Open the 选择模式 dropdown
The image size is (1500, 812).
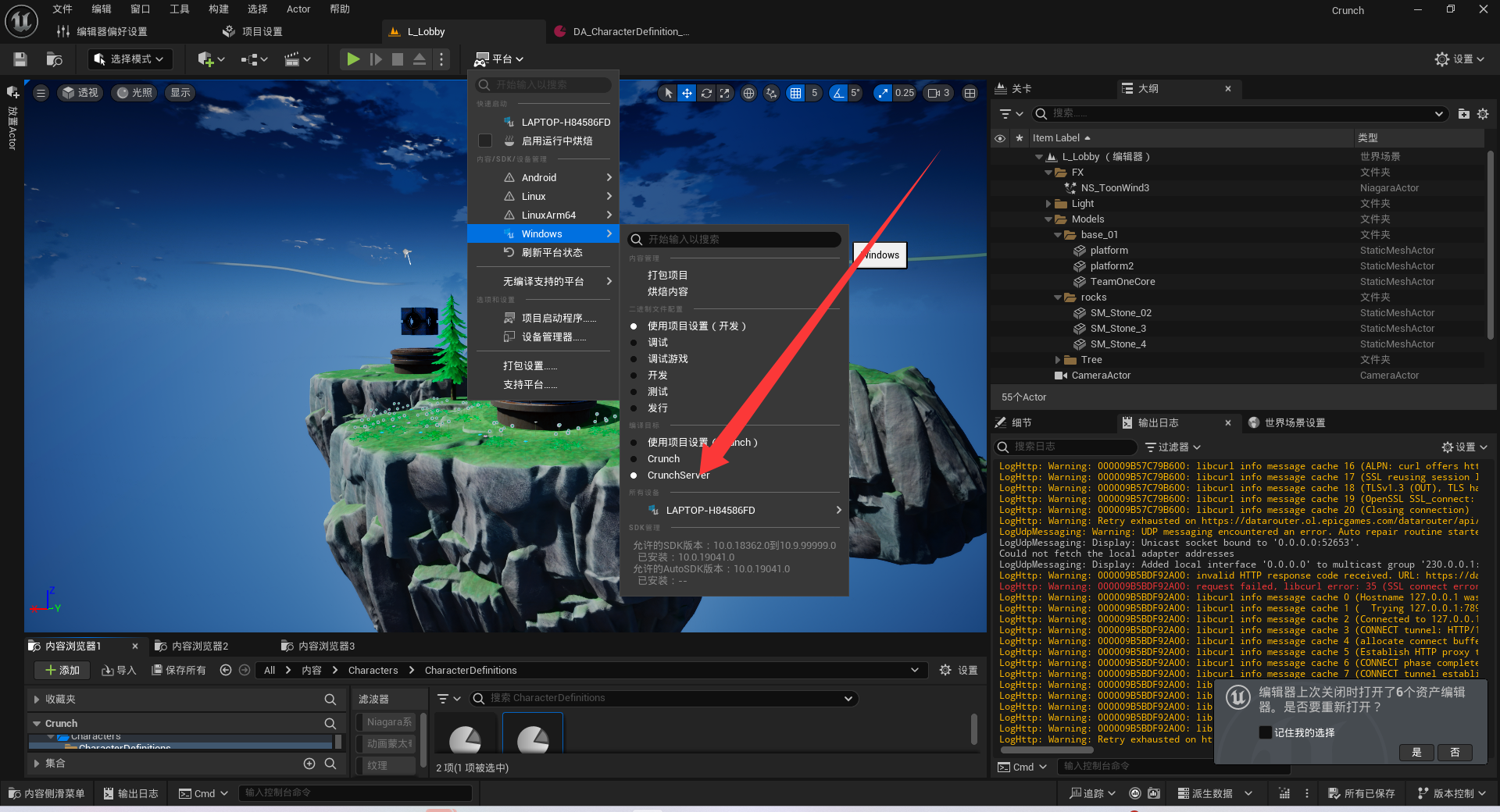(x=129, y=59)
